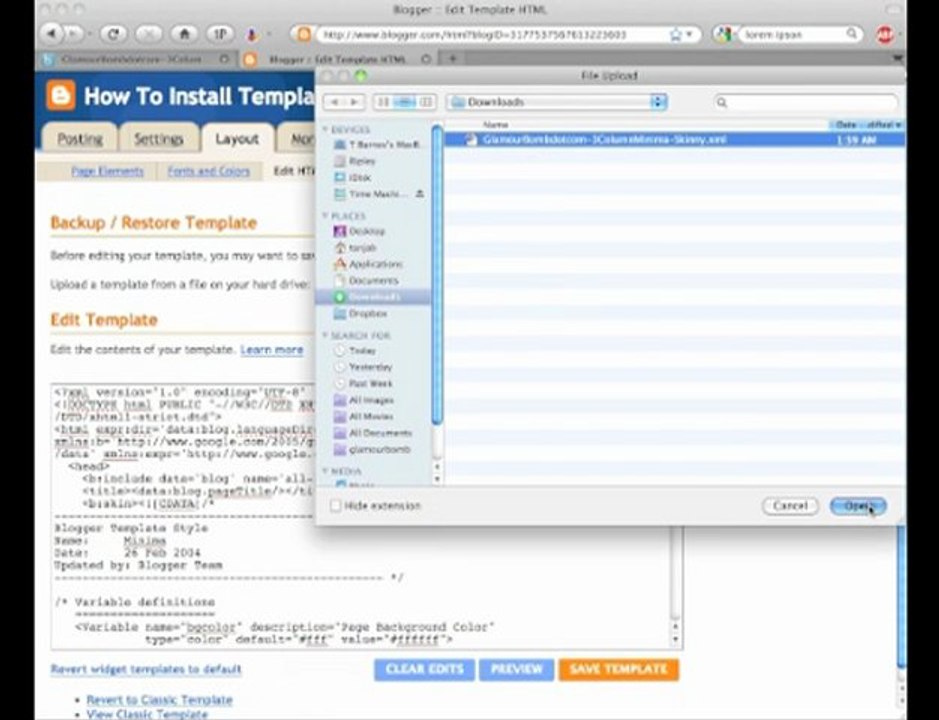Open the Downloads folder location dropdown

(x=557, y=102)
